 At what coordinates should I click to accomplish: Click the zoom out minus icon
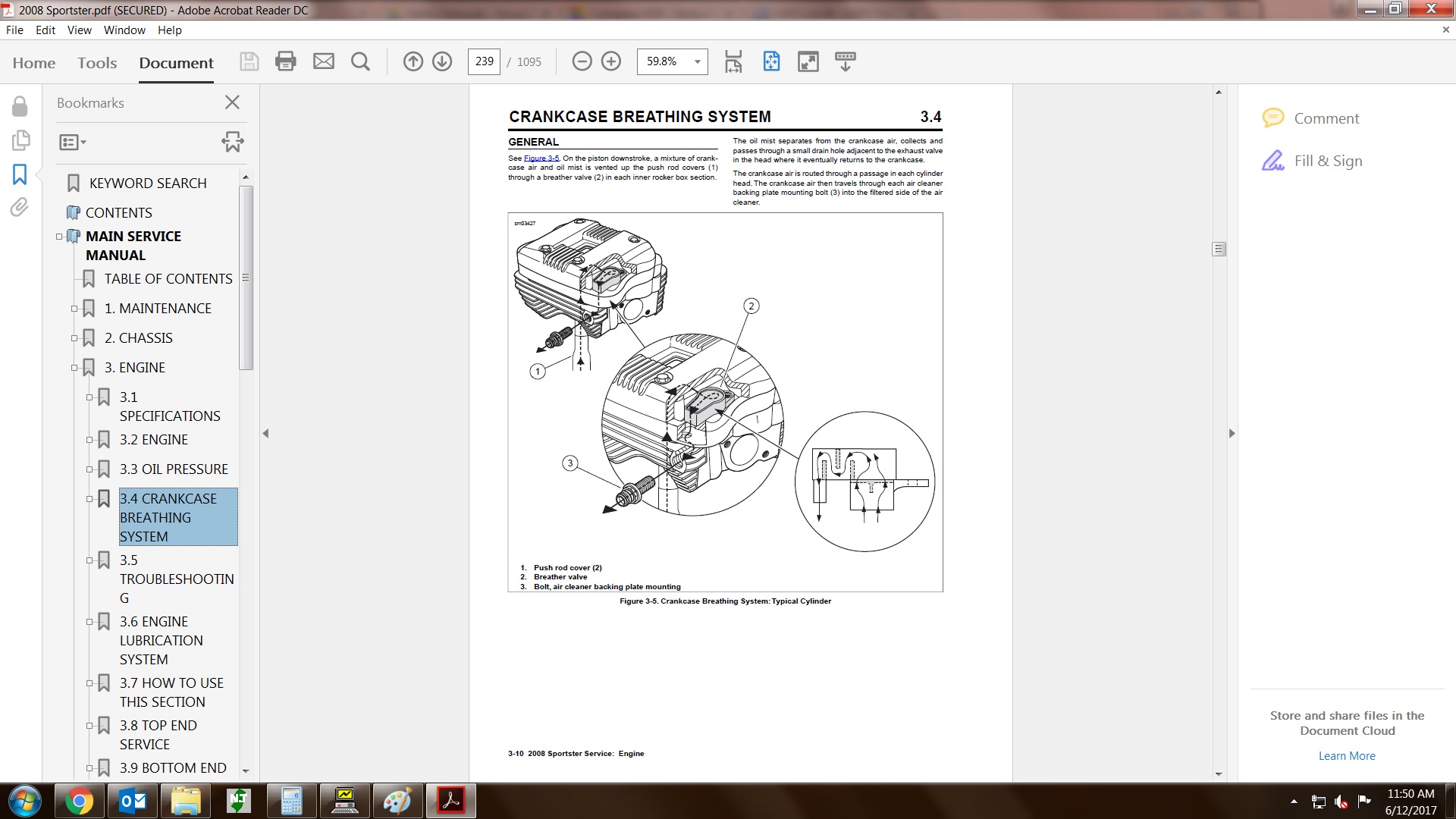tap(582, 61)
